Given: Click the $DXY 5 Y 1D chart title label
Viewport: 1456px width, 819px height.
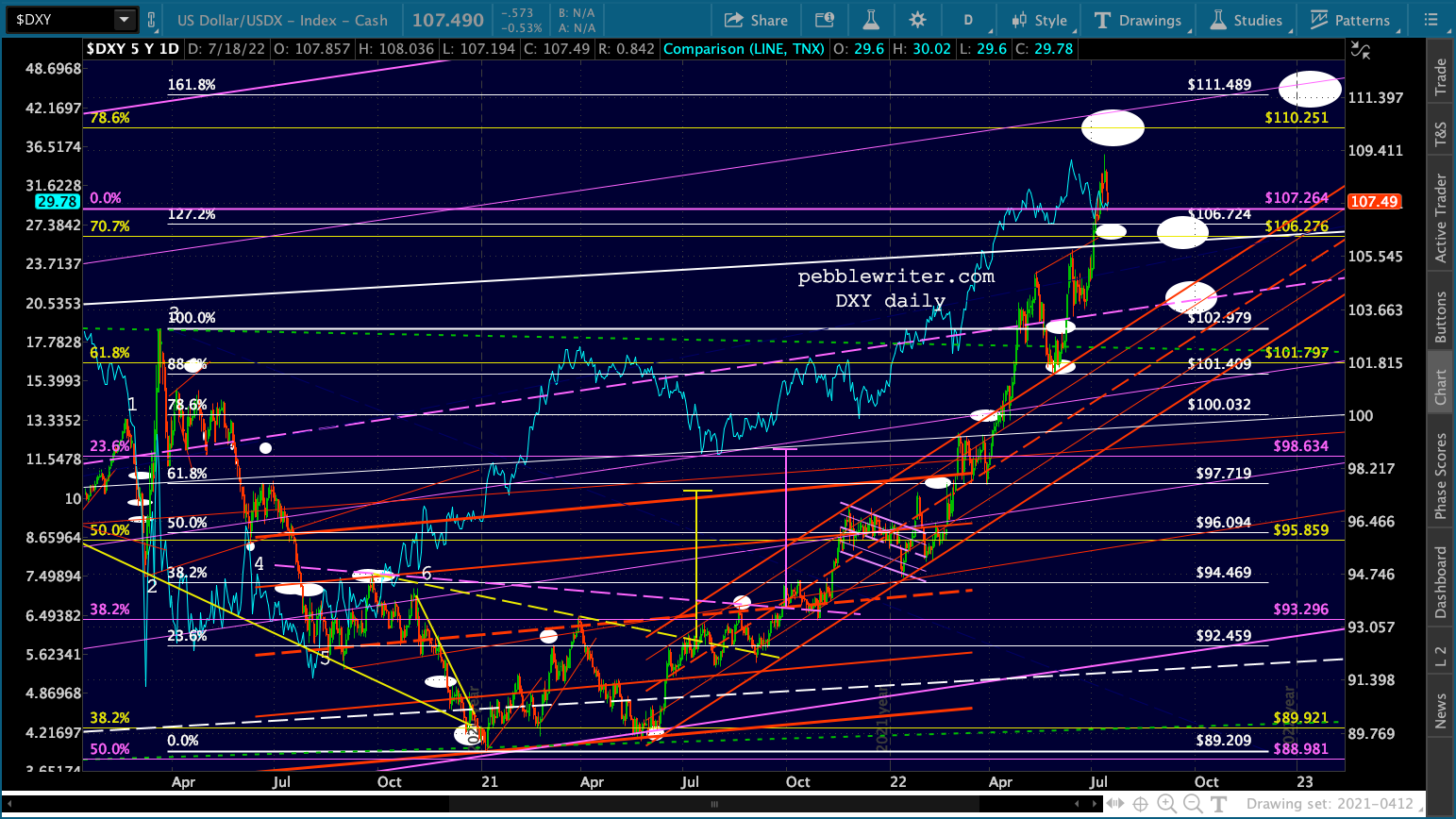Looking at the screenshot, I should (x=132, y=49).
